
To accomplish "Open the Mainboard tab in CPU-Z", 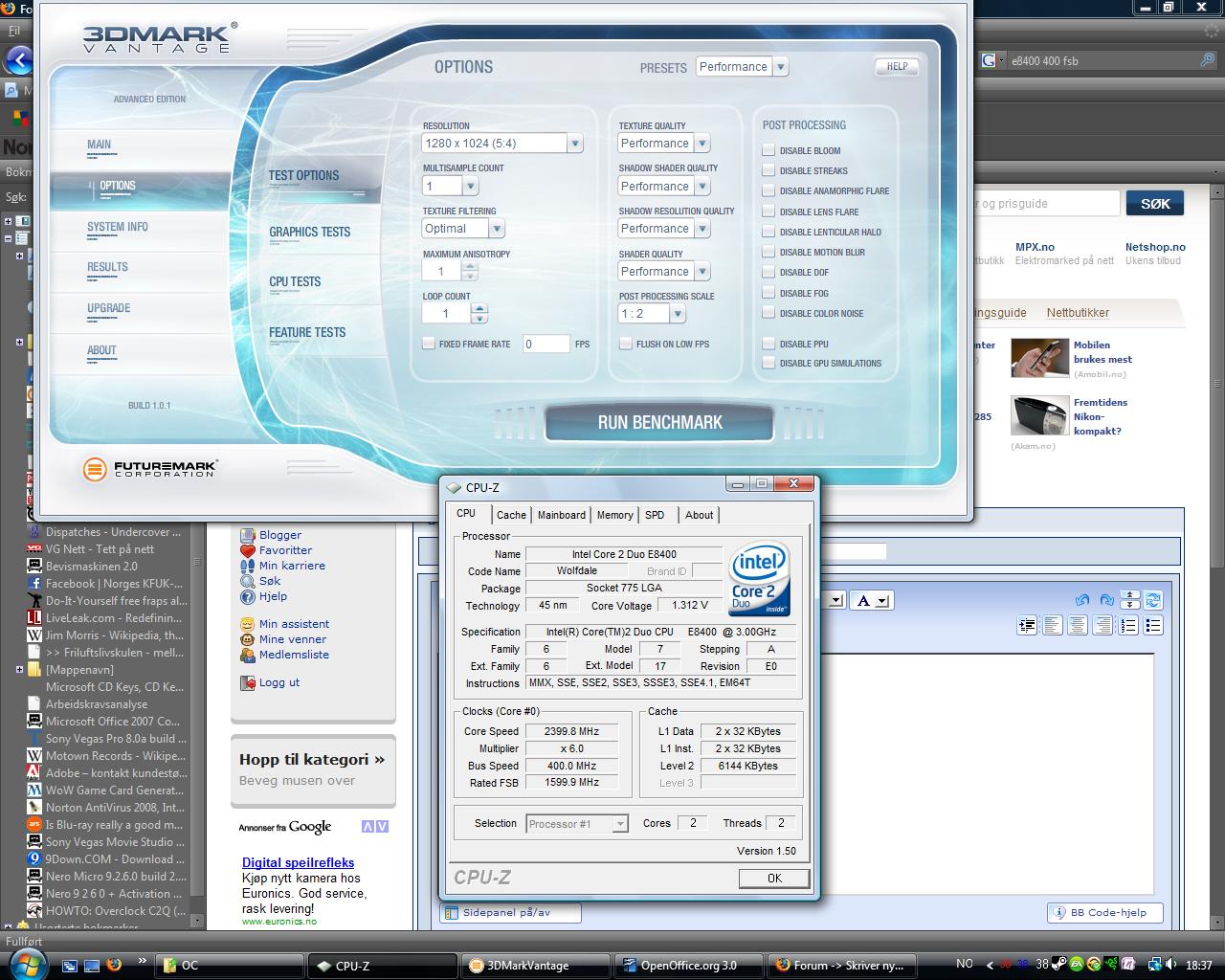I will tap(562, 515).
